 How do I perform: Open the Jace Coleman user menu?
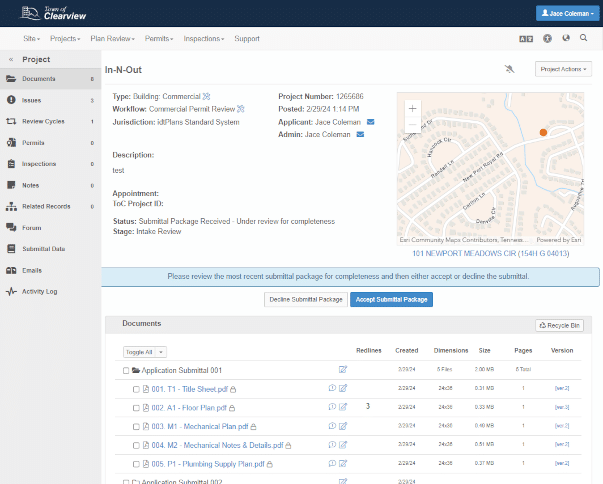565,13
